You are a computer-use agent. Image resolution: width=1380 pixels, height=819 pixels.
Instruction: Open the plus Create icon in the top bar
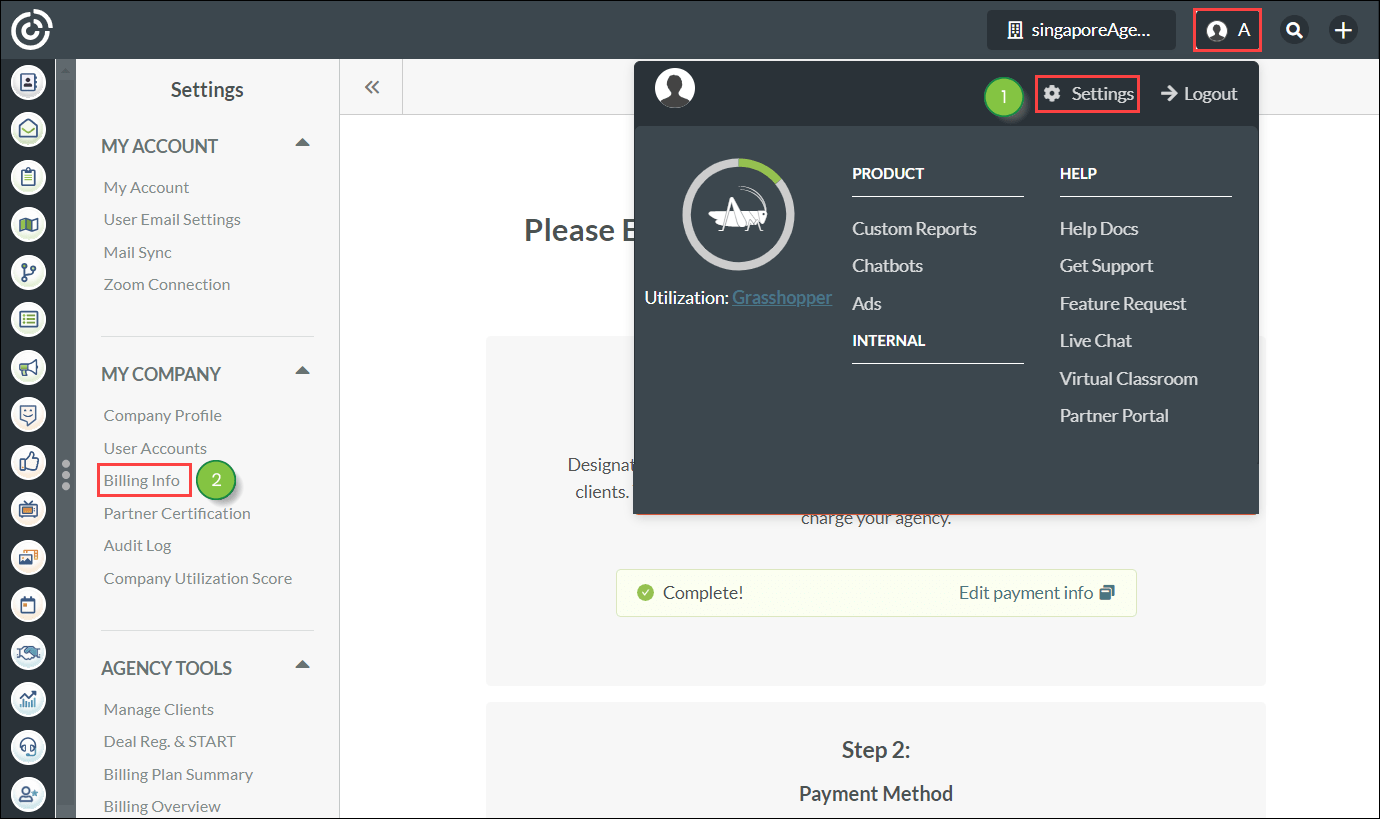tap(1342, 30)
